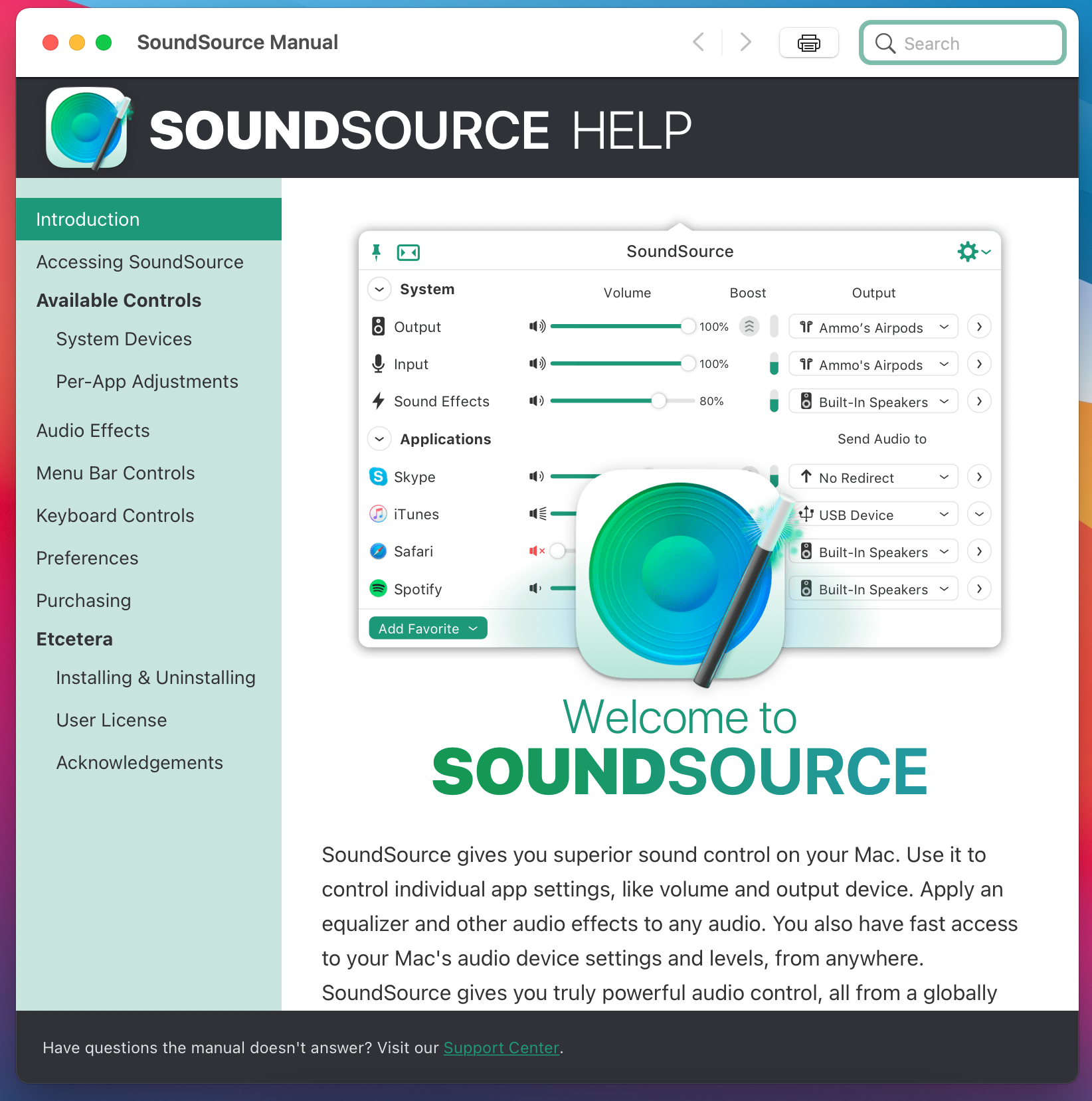The height and width of the screenshot is (1101, 1092).
Task: Expand Spotify row details arrow
Action: point(979,588)
